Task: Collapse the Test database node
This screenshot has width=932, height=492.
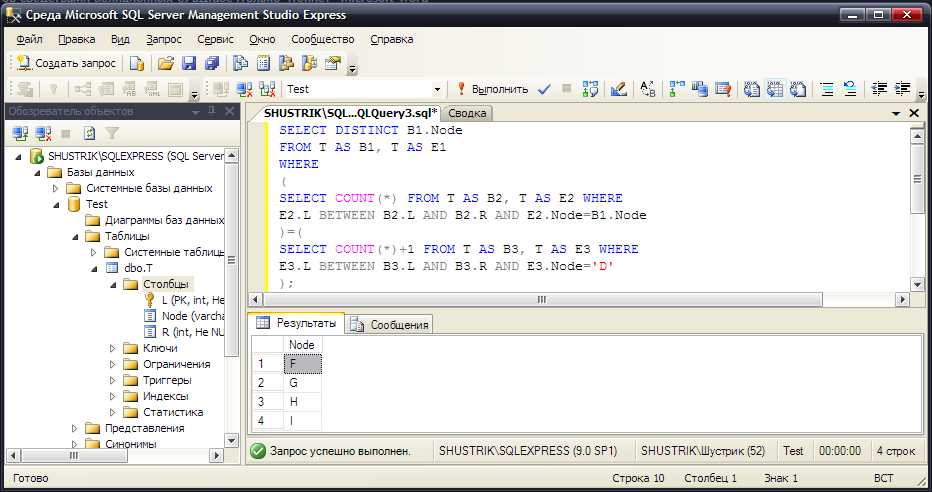Action: point(56,204)
